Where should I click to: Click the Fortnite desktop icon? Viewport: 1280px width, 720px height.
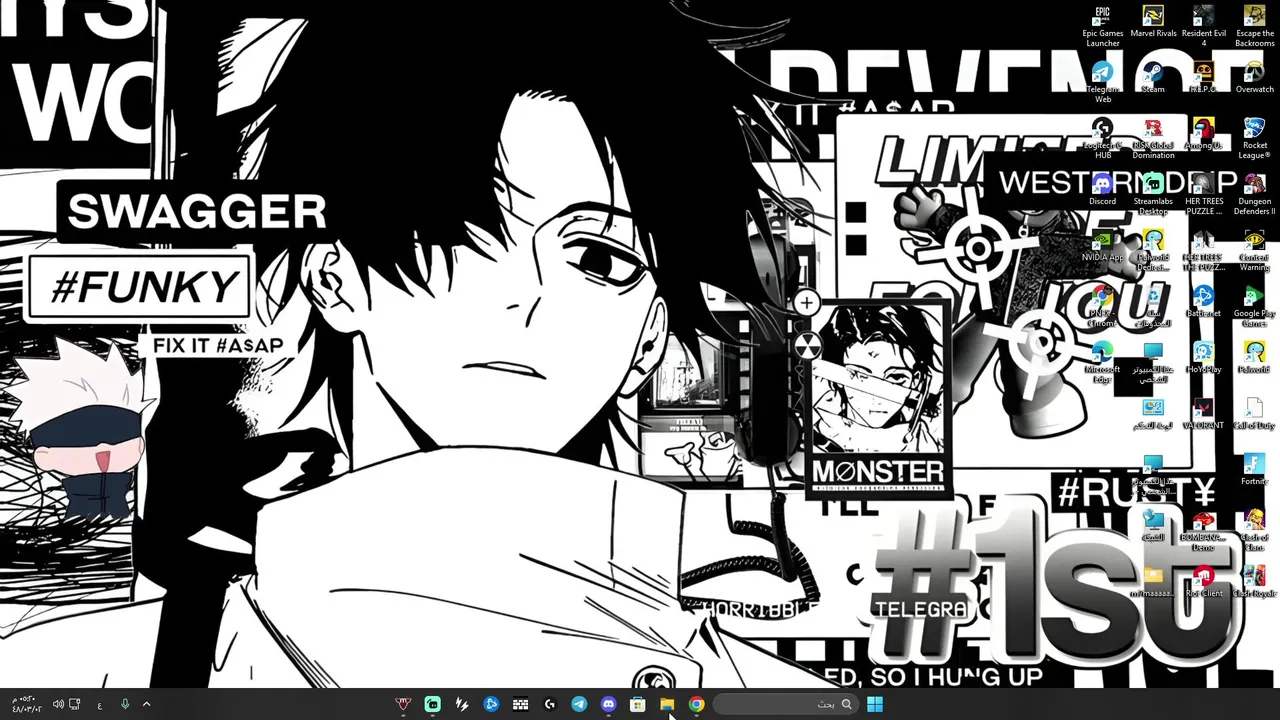point(1254,470)
